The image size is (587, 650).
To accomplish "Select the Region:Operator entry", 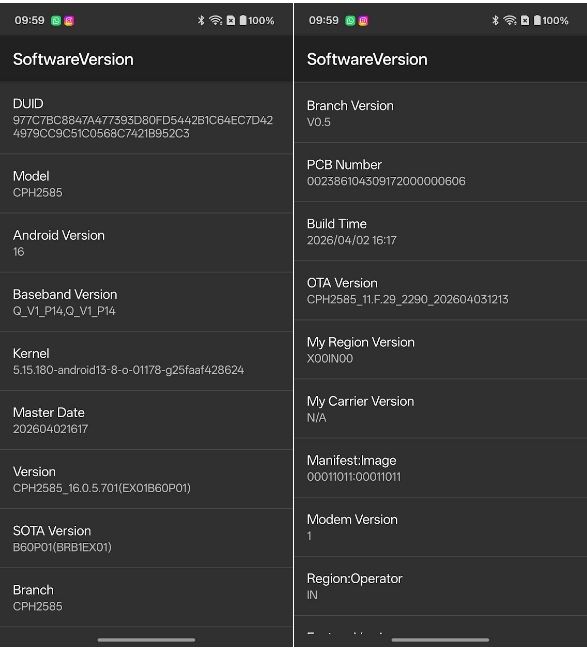I will tap(441, 586).
